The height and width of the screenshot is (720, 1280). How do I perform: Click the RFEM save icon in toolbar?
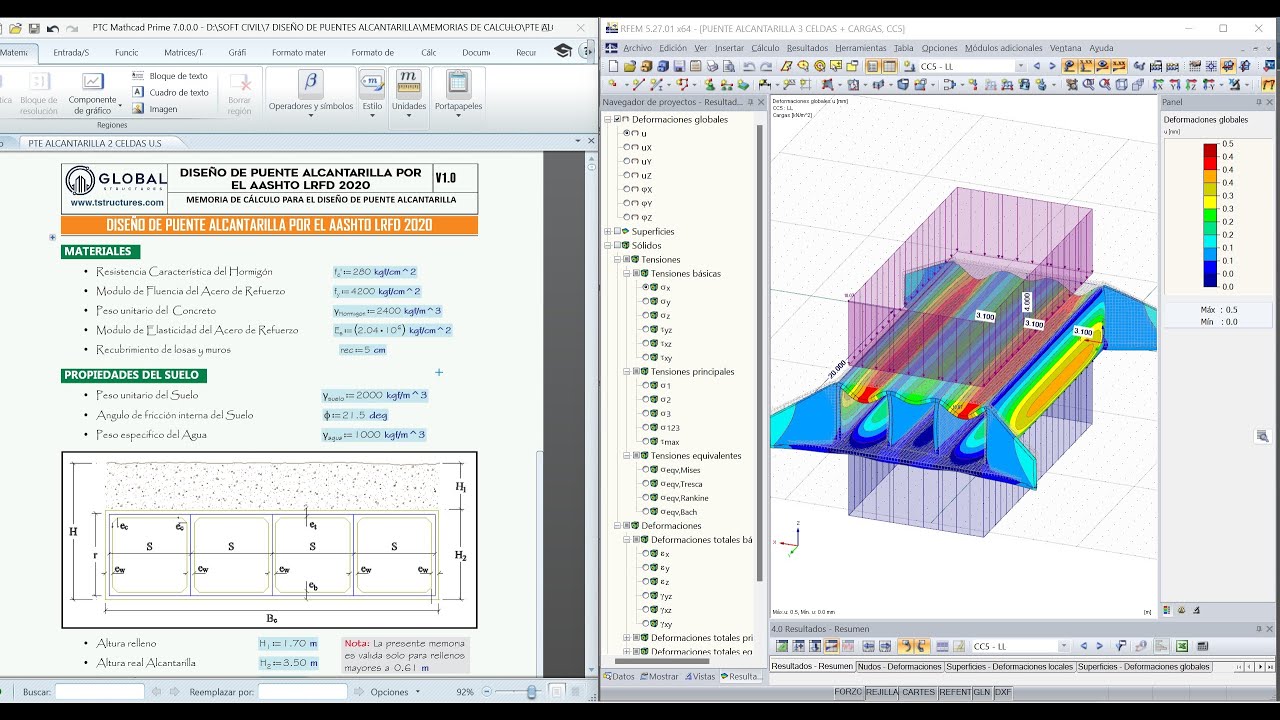pos(679,66)
